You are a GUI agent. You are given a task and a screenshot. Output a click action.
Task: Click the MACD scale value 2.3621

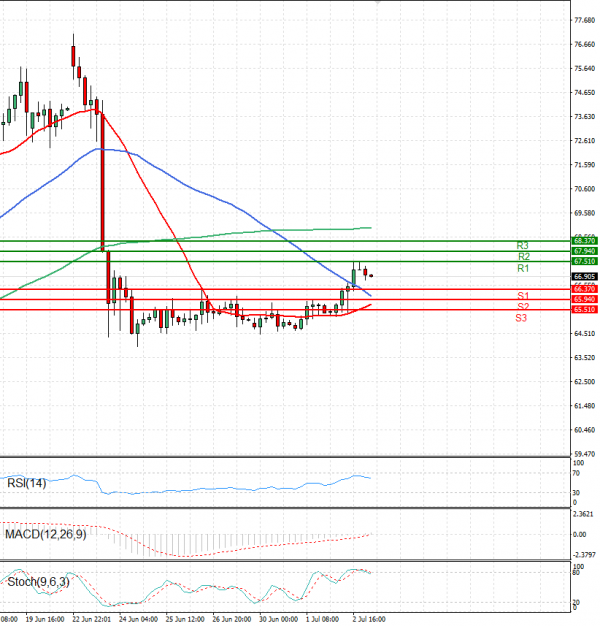(583, 514)
